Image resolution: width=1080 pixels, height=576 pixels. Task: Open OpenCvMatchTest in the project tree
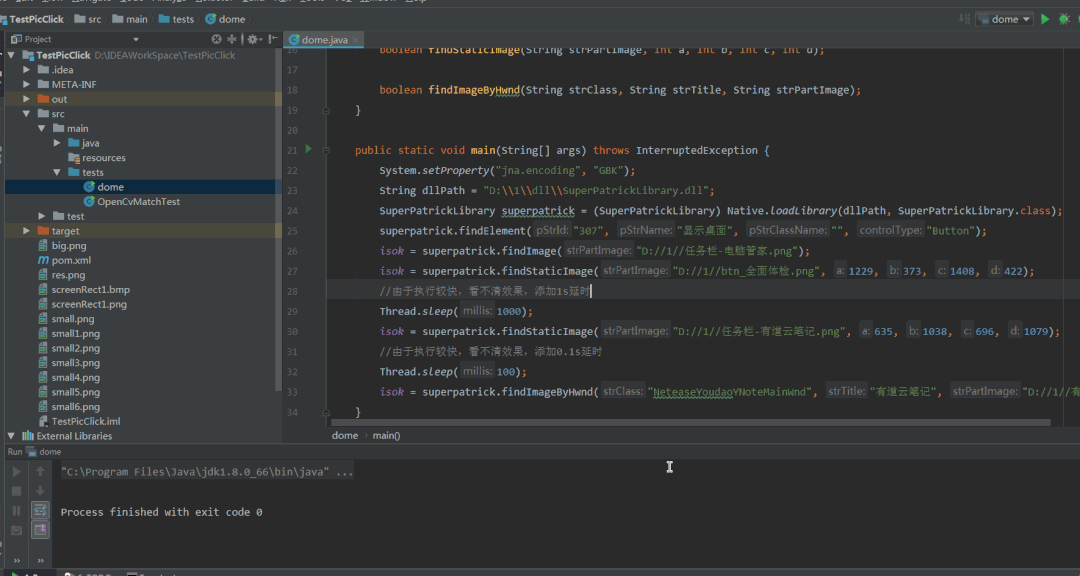[x=132, y=202]
